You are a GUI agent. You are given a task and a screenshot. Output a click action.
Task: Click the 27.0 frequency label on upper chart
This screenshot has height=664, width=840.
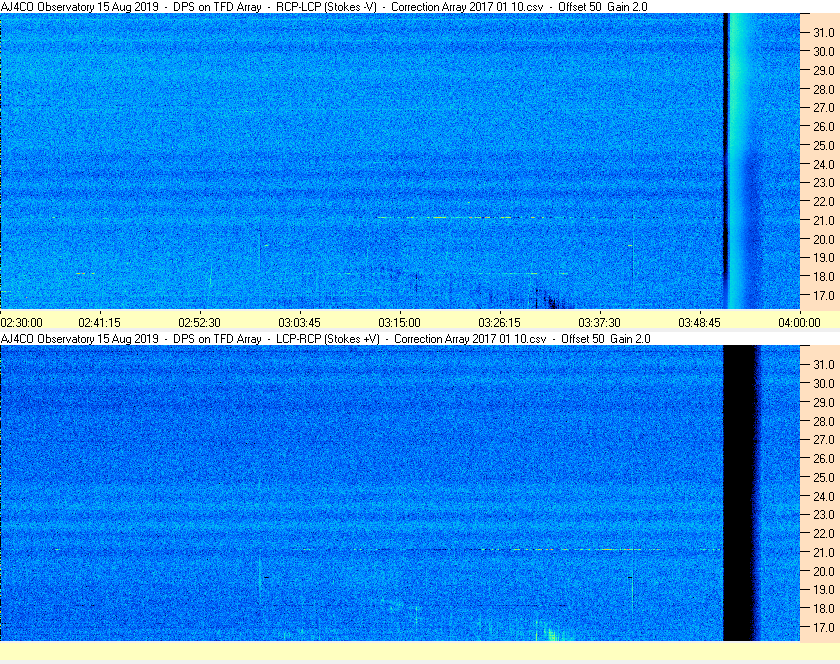coord(824,108)
